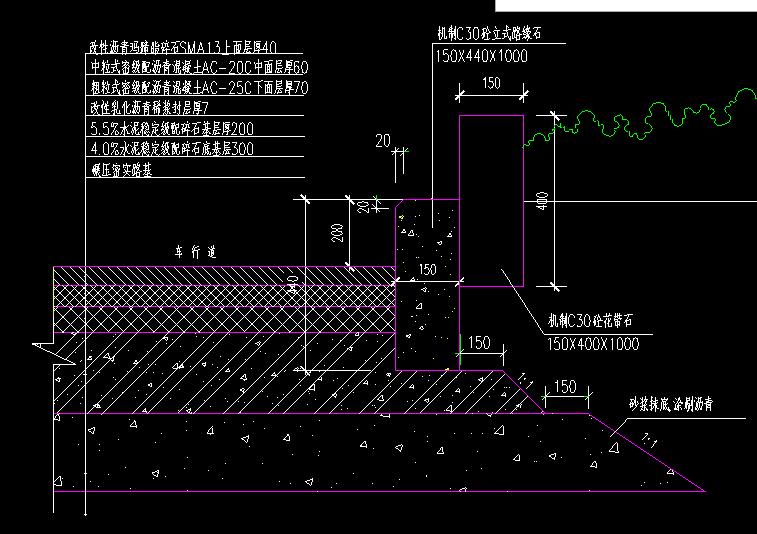Click the 4.0%水泥稳定级配碎石底基层300 label

pyautogui.click(x=172, y=148)
